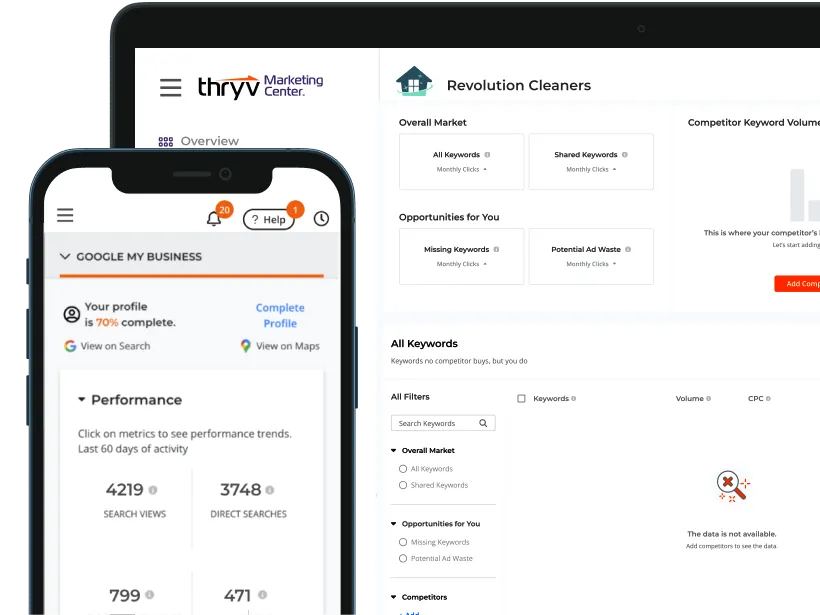Collapse the Google My Business section

[x=64, y=257]
